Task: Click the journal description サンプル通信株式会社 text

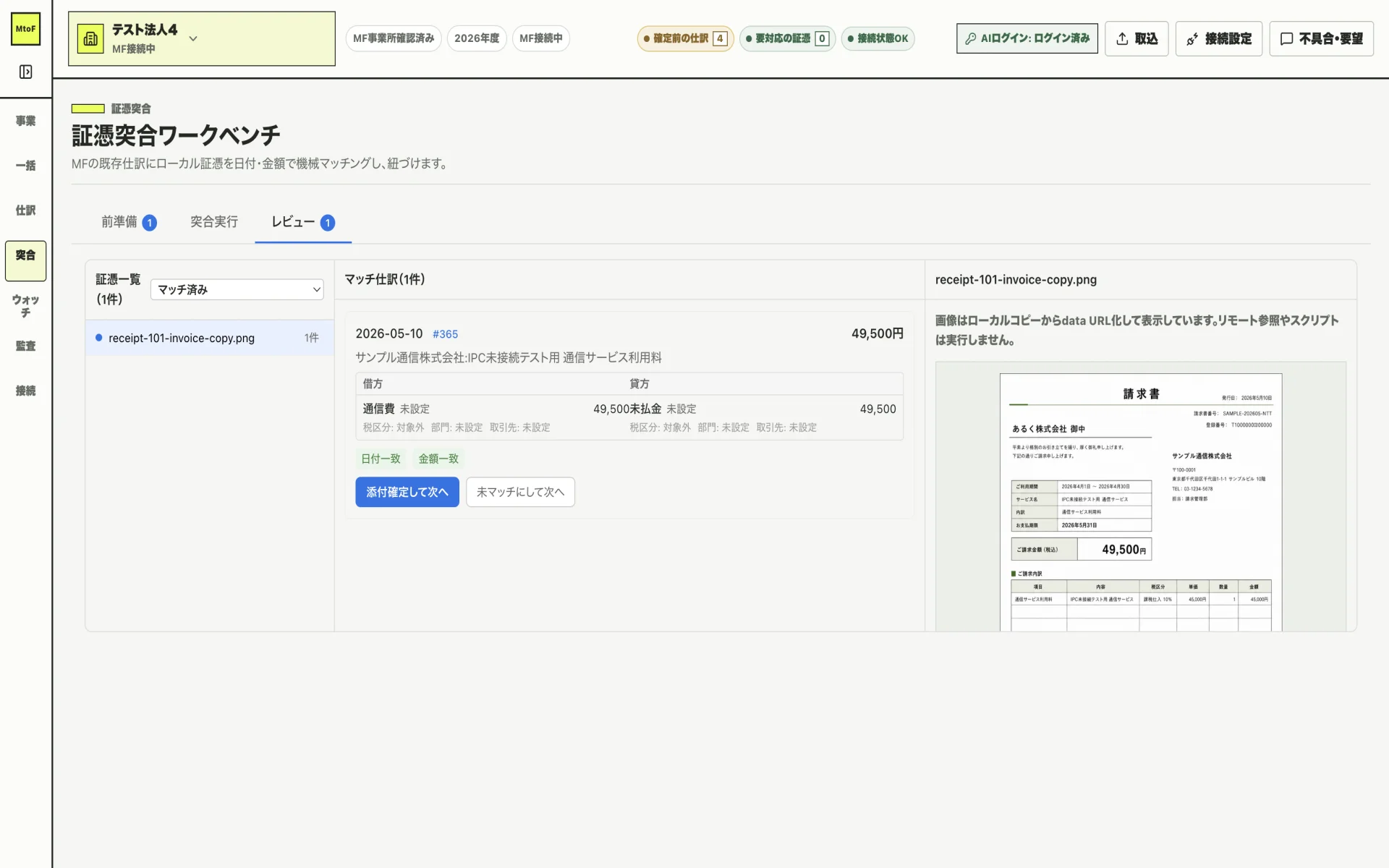Action: [x=509, y=357]
